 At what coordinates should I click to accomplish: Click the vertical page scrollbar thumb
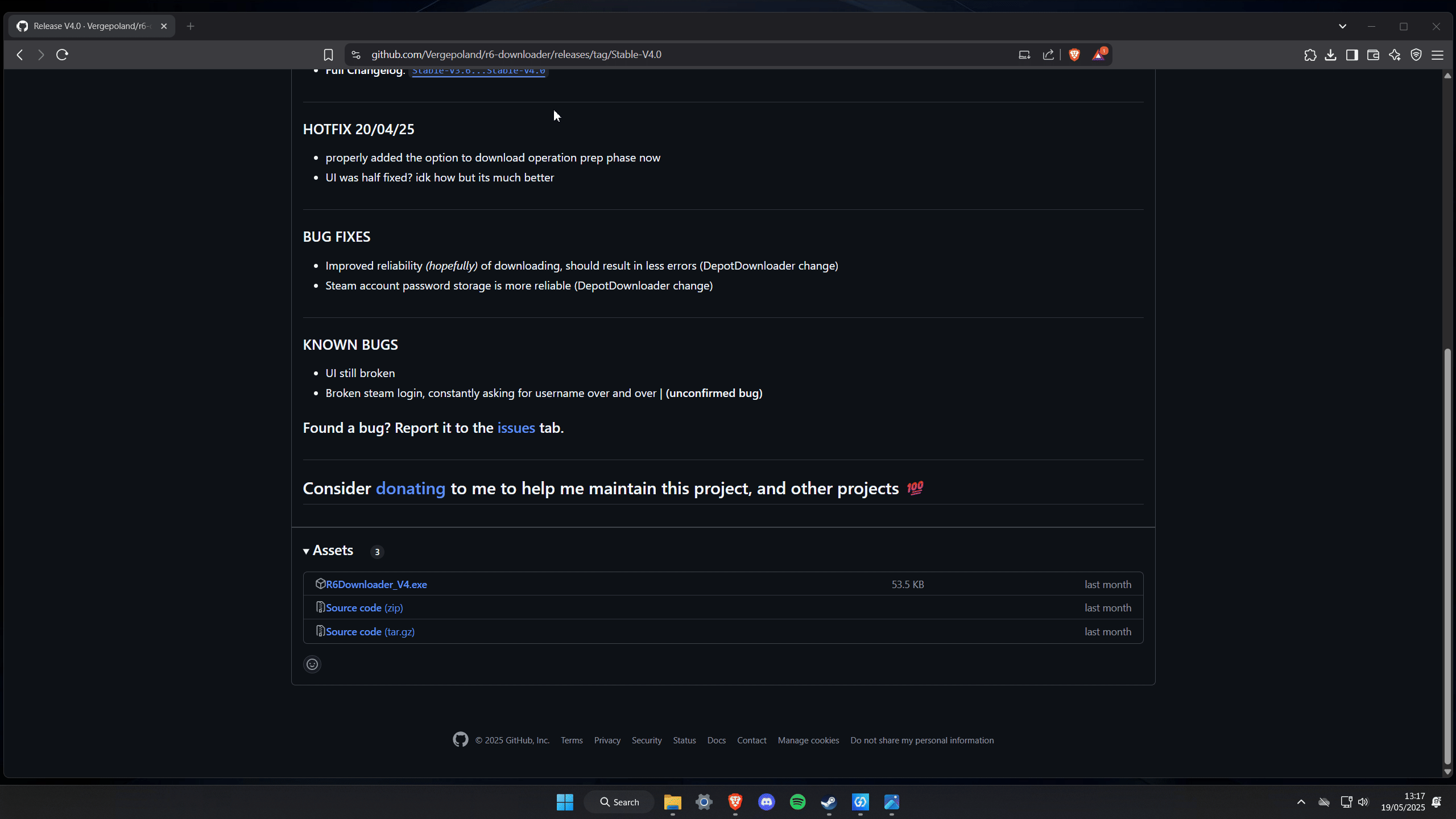click(x=1447, y=556)
